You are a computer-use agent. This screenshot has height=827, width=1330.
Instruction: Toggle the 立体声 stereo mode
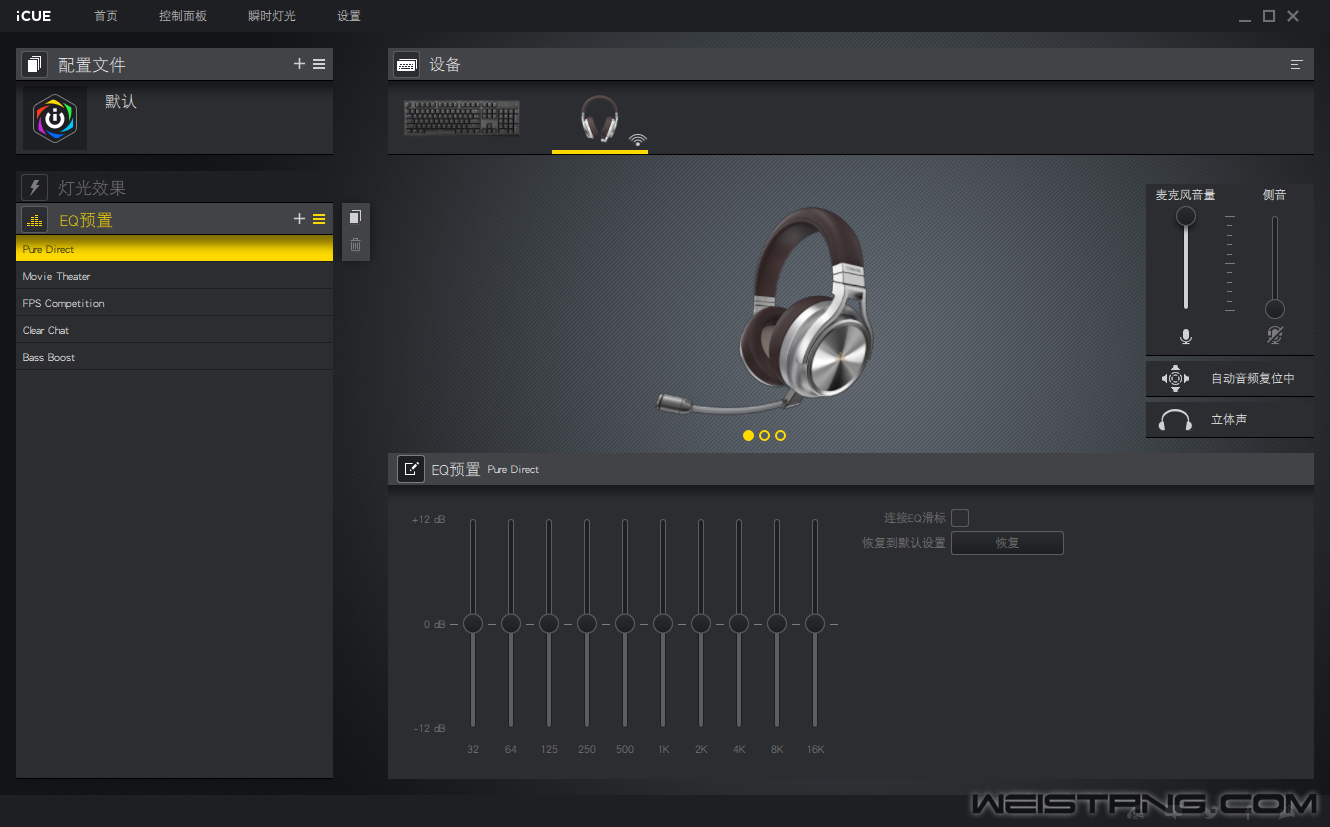[x=1230, y=419]
